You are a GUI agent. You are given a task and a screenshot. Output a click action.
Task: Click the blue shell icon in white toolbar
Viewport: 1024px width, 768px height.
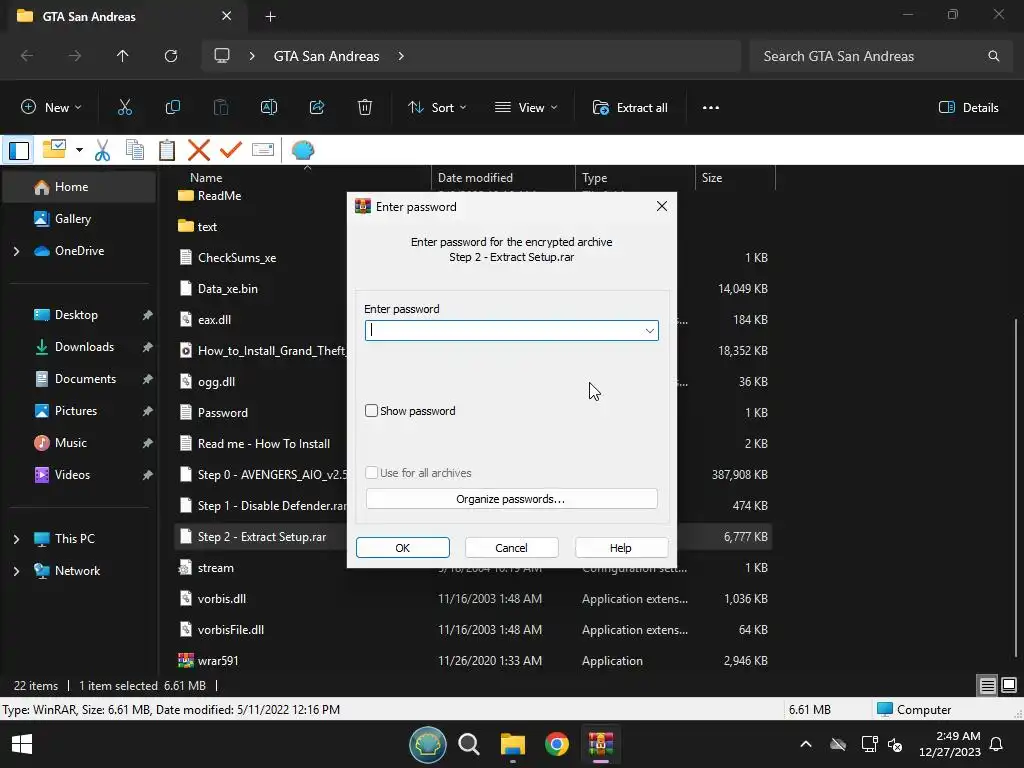[x=302, y=150]
